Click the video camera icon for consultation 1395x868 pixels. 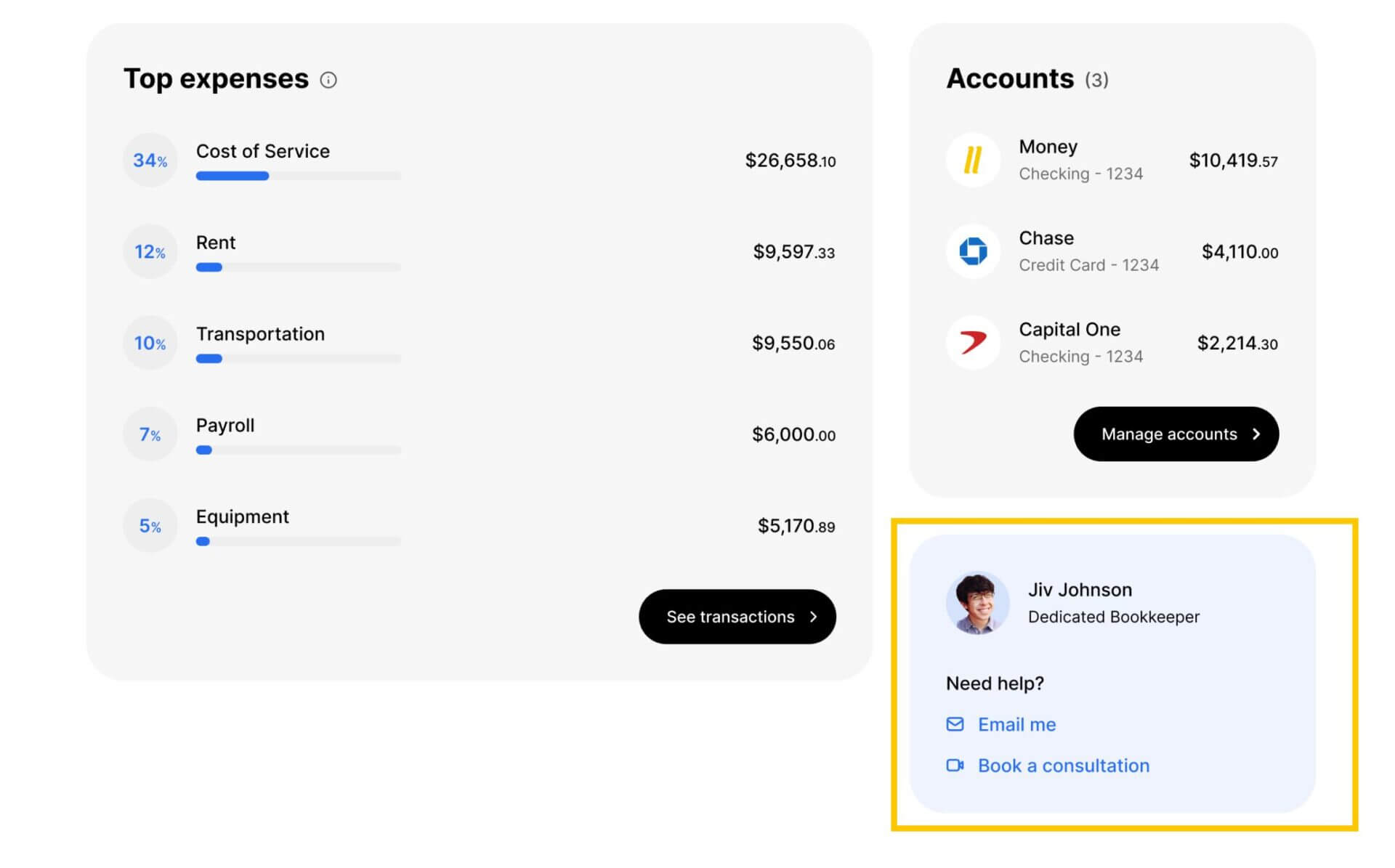pyautogui.click(x=955, y=766)
